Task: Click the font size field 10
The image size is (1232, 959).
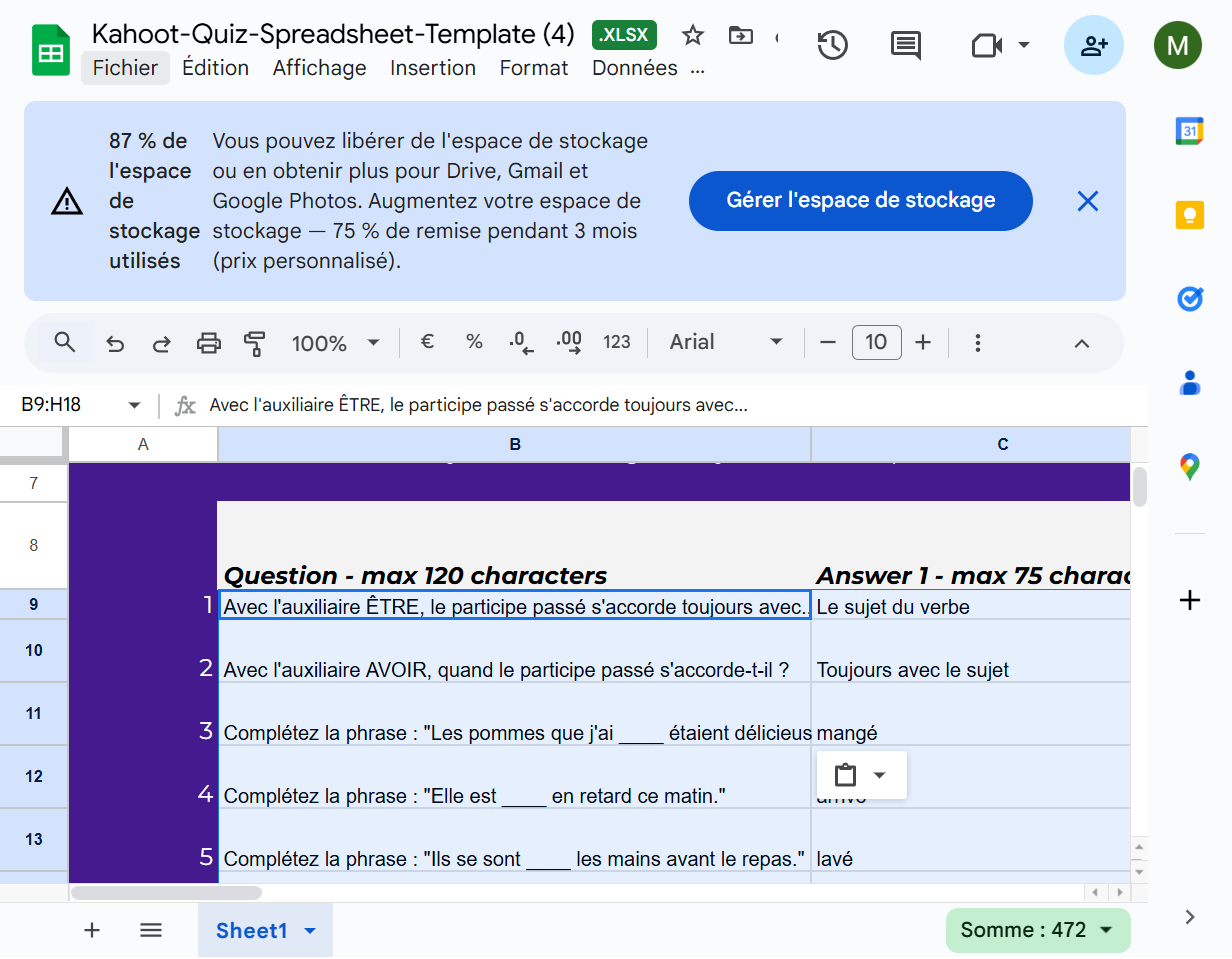Action: pos(876,342)
